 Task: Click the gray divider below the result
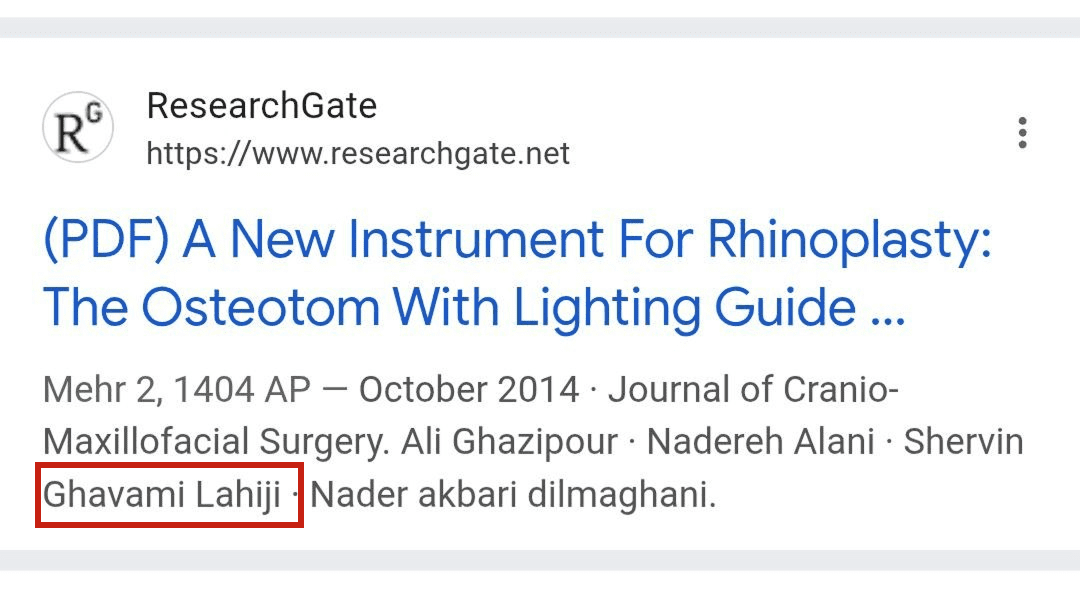[540, 560]
